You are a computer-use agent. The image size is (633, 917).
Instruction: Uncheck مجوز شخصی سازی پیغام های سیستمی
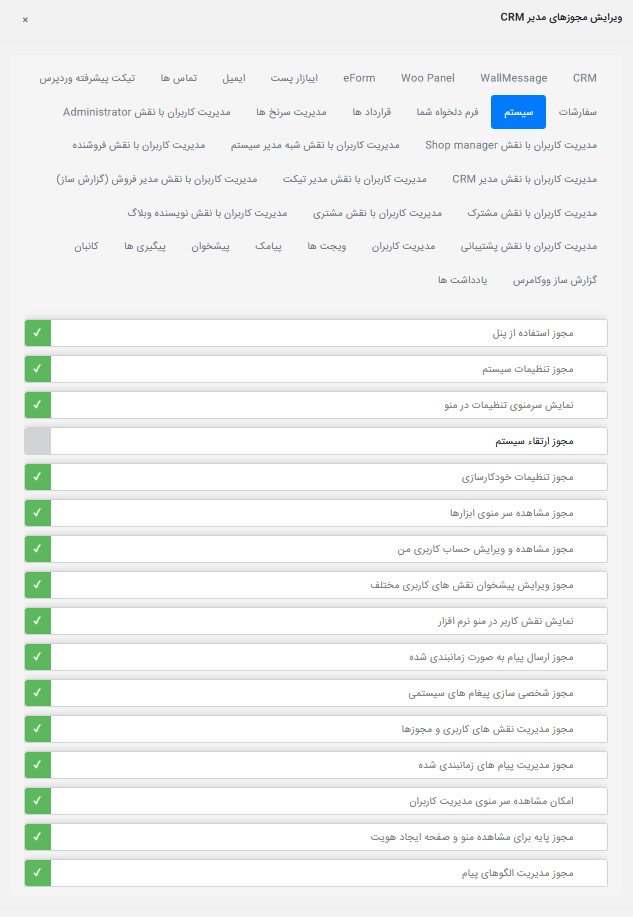click(x=37, y=693)
